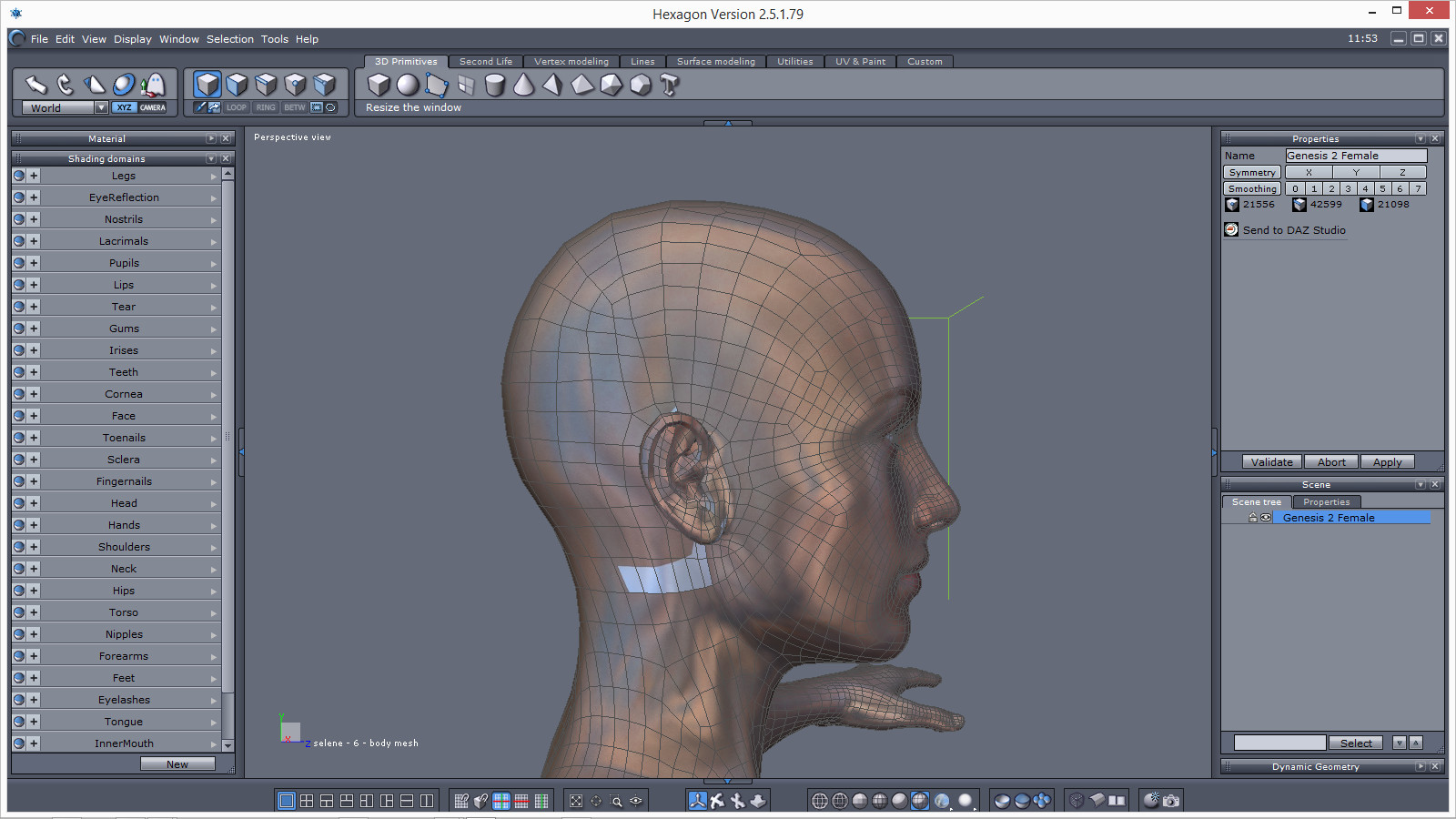Toggle visibility eye of Genesis 2 Female

click(x=1265, y=518)
